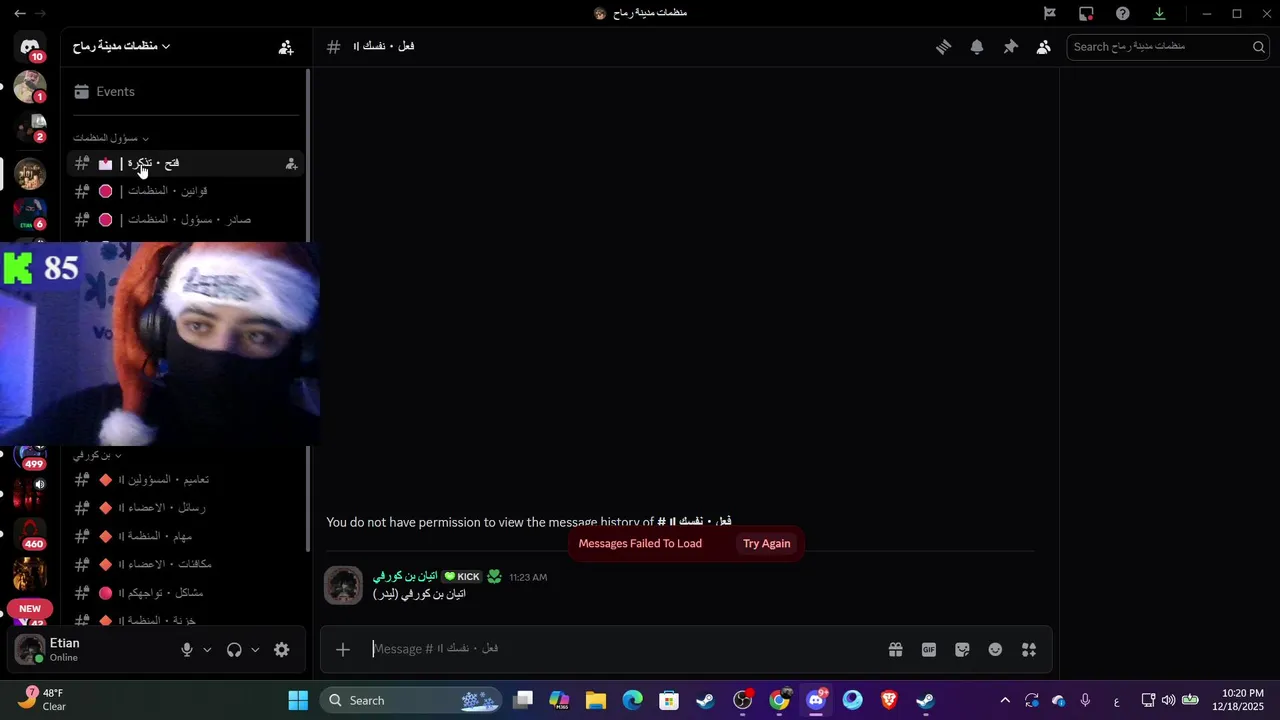1280x720 pixels.
Task: Click the plus attachment button
Action: point(343,650)
